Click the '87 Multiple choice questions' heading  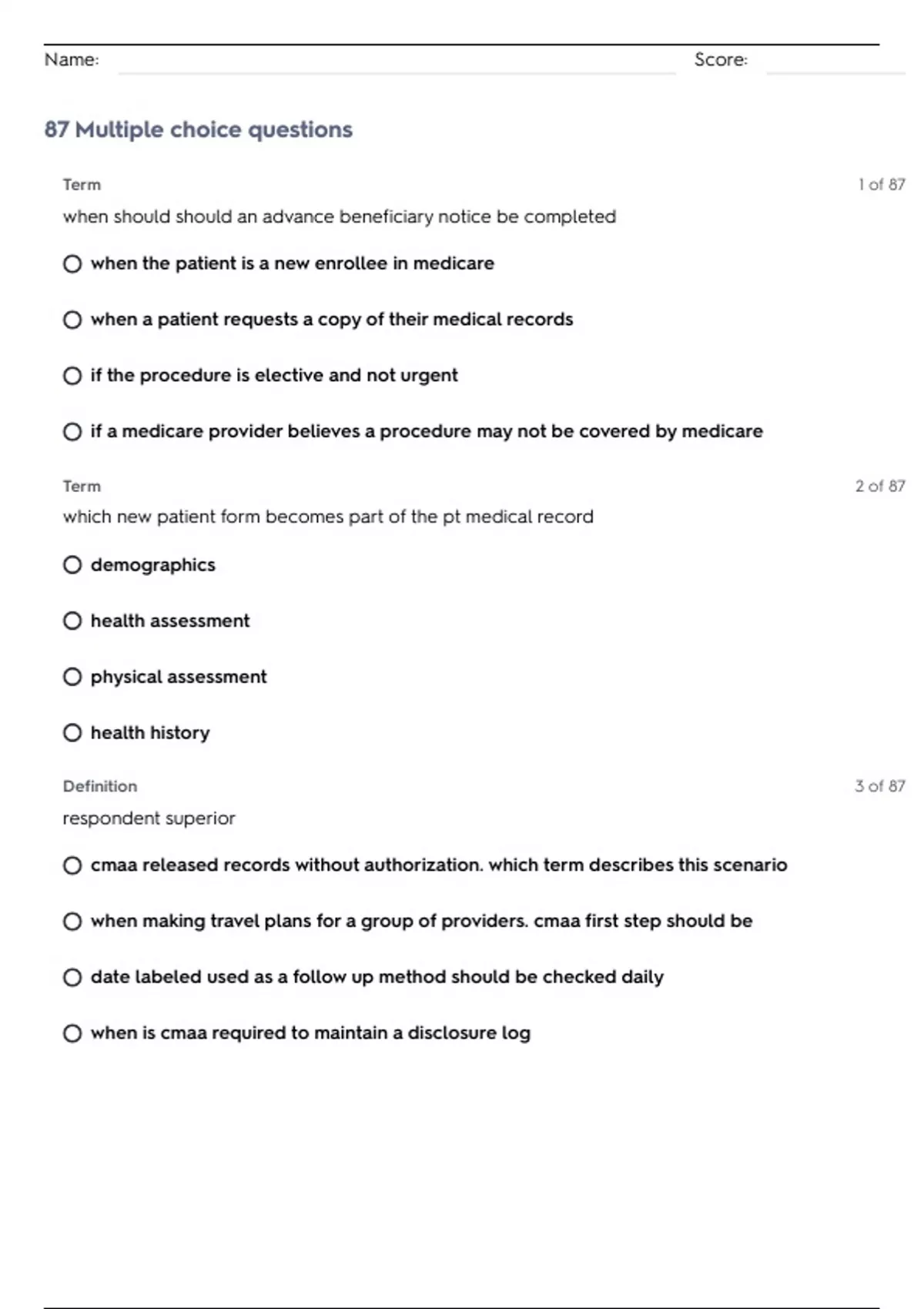(x=199, y=129)
